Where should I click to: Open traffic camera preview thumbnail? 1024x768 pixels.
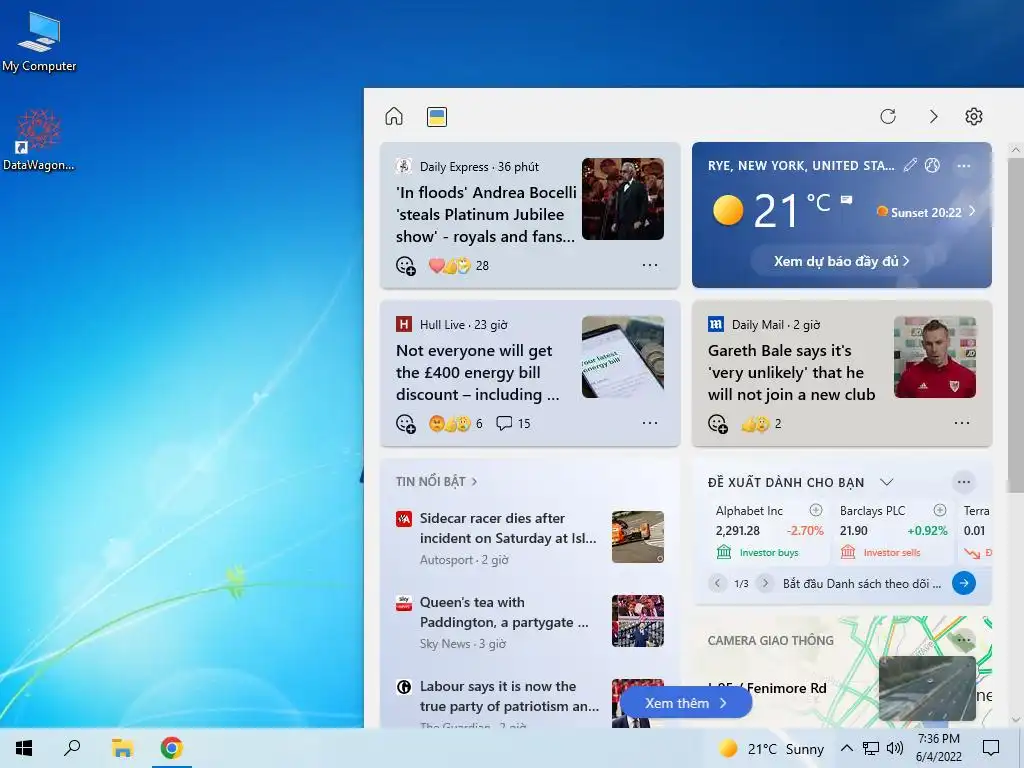point(927,688)
